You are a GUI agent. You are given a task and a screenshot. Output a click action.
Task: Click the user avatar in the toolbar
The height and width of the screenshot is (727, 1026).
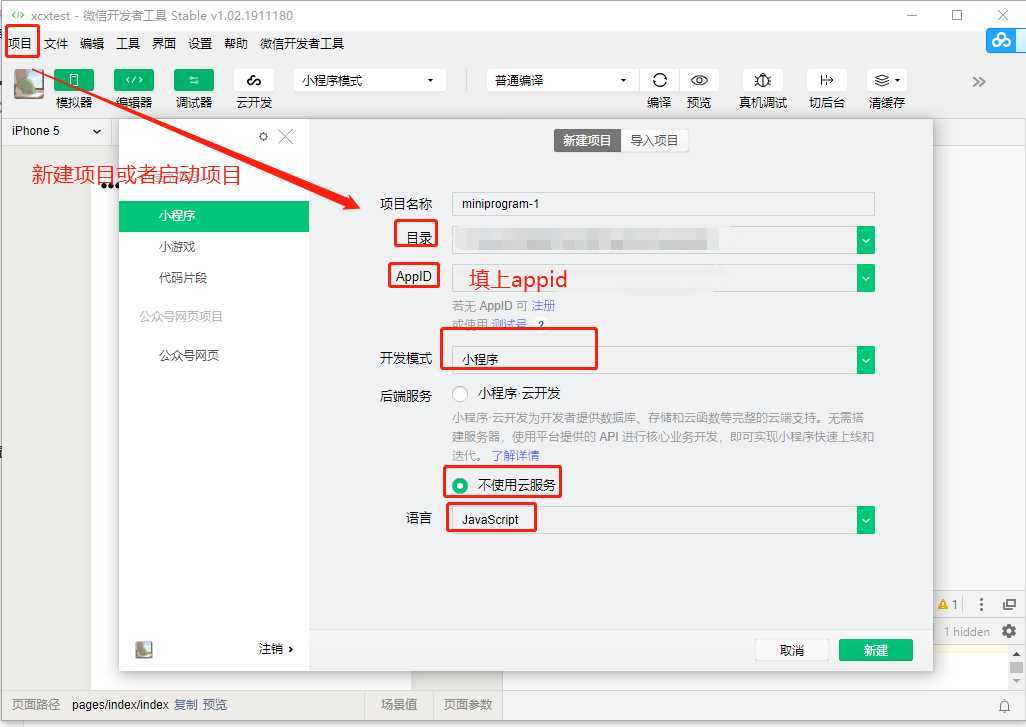(x=28, y=84)
